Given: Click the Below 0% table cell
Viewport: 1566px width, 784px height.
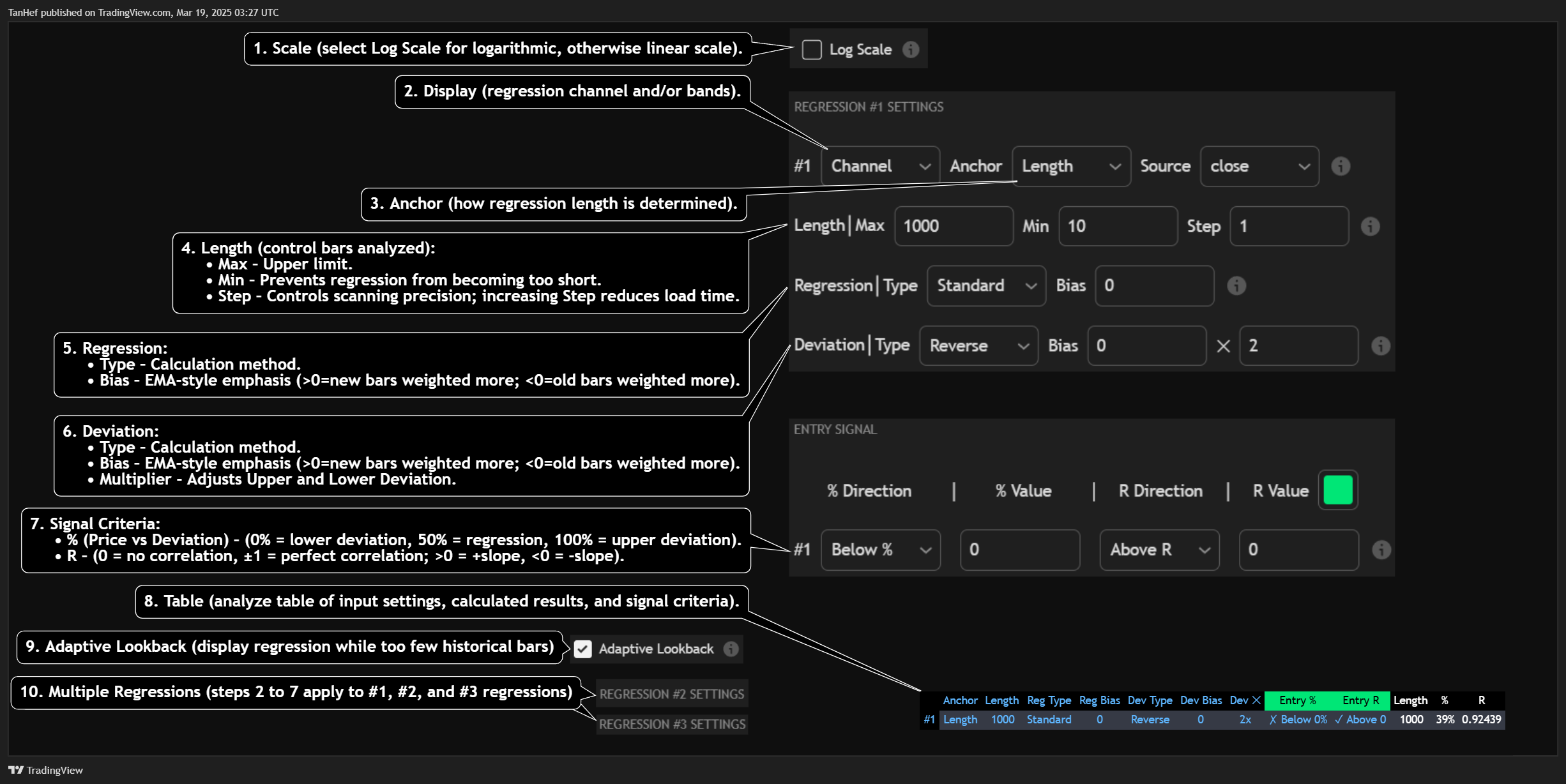Looking at the screenshot, I should [x=1298, y=720].
